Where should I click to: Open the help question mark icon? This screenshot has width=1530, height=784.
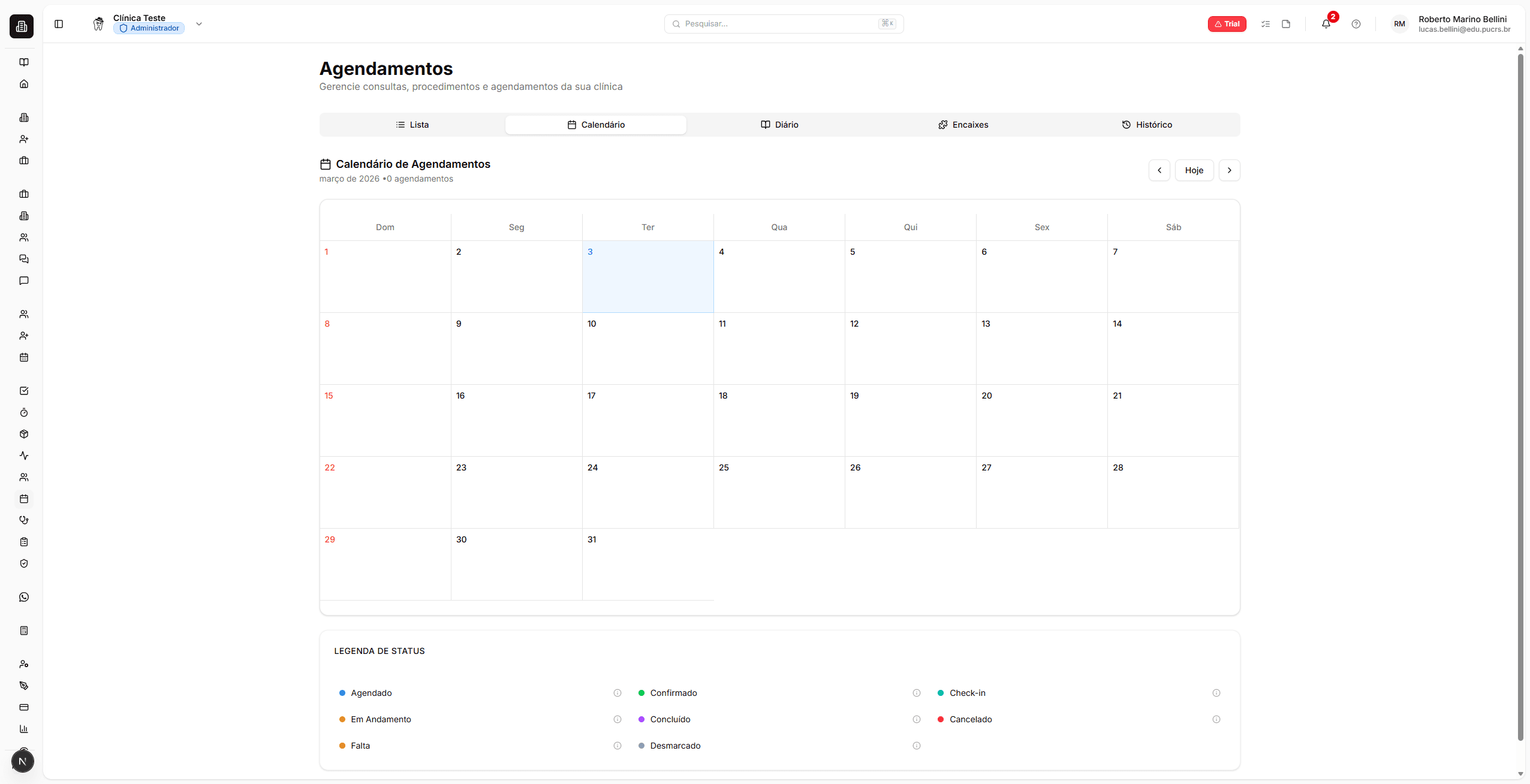click(x=1356, y=24)
